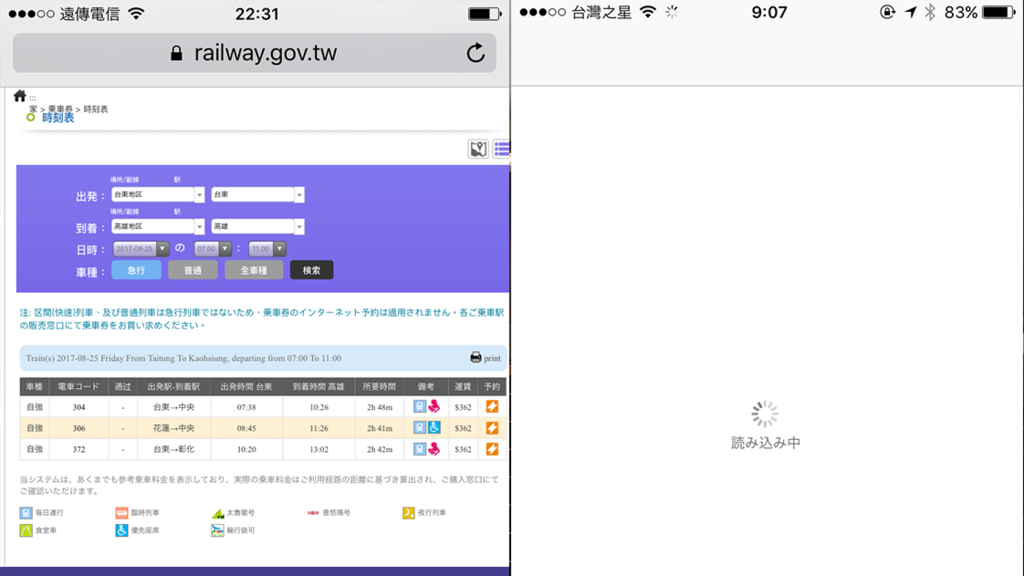Click the 普悠瑪号 NEW legend icon
This screenshot has width=1024, height=576.
(313, 513)
